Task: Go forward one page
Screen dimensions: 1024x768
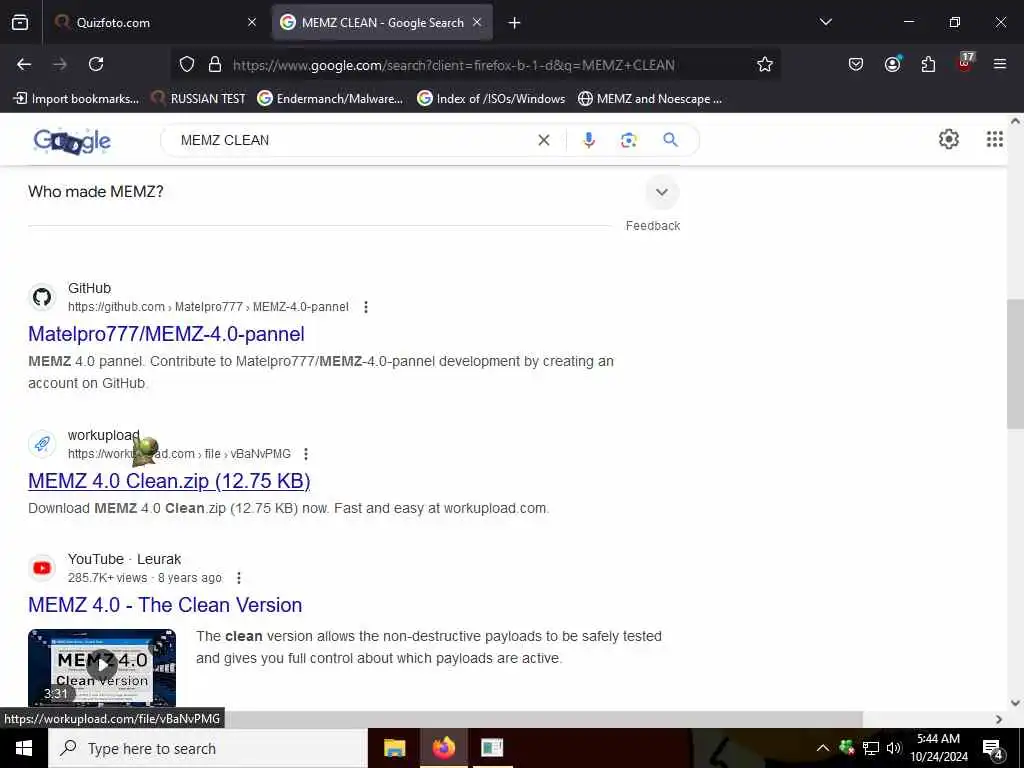Action: 60,64
